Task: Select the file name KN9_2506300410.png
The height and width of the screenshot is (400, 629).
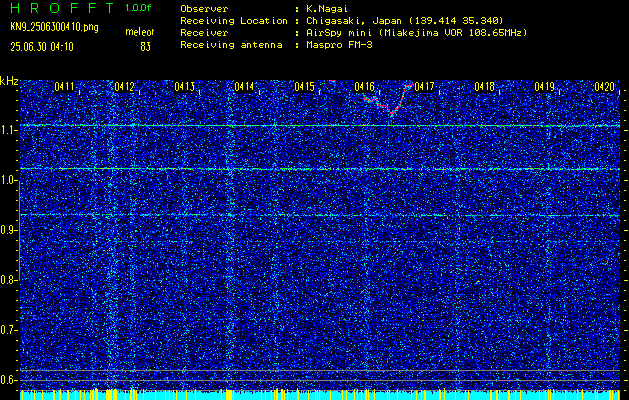Action: pos(54,27)
